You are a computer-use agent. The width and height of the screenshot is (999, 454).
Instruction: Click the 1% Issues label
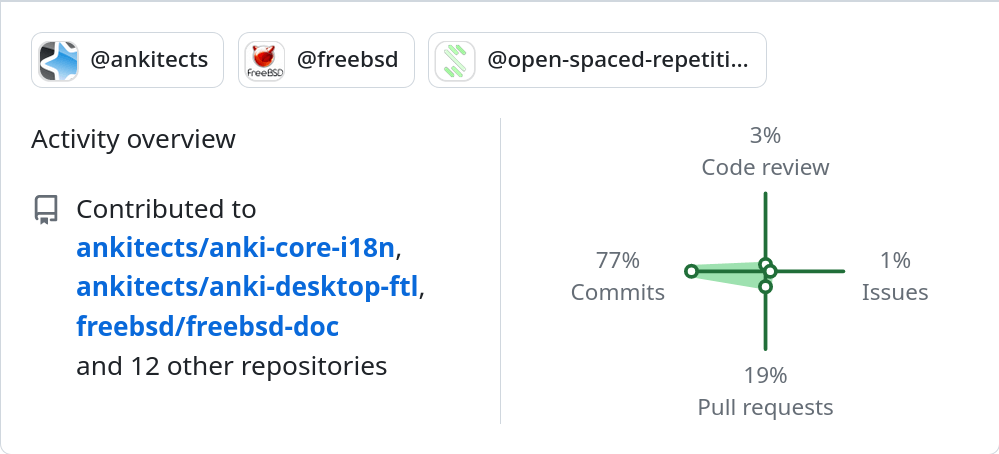pos(895,277)
